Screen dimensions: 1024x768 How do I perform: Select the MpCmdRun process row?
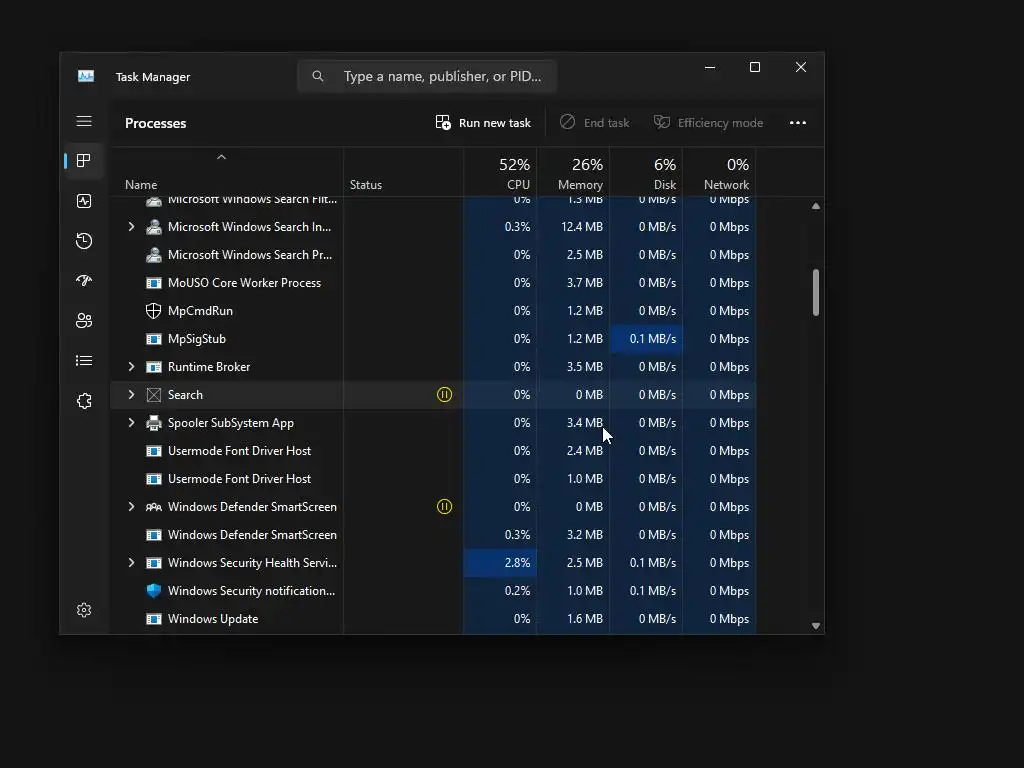(x=433, y=311)
